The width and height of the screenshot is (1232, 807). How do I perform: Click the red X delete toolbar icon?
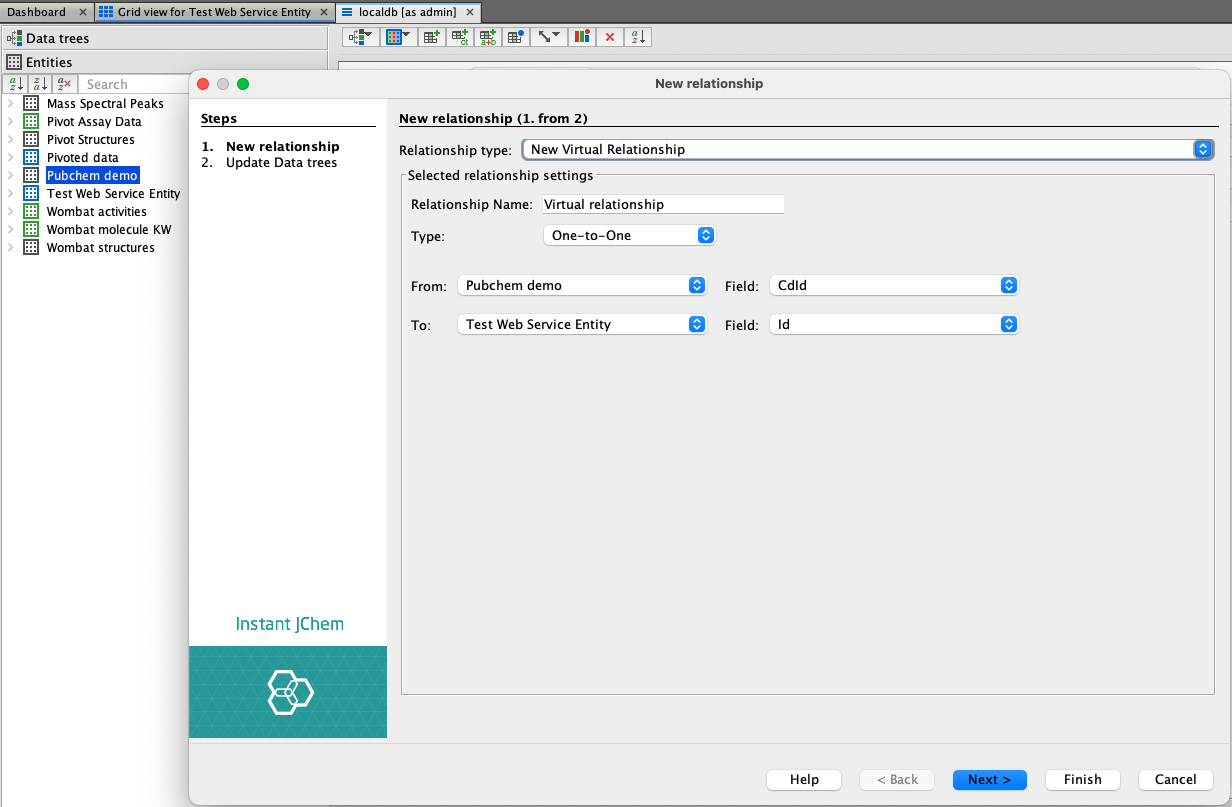(x=610, y=37)
